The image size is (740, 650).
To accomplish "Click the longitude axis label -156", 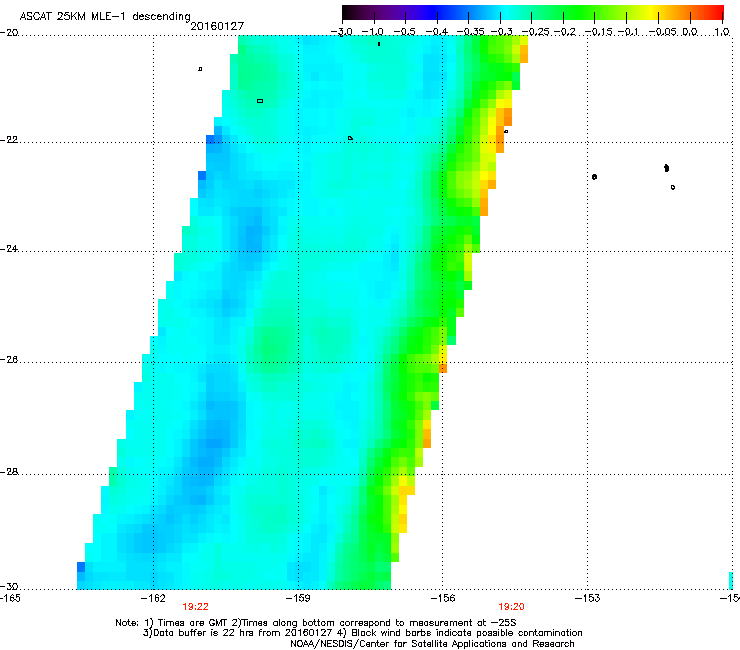I will (443, 598).
